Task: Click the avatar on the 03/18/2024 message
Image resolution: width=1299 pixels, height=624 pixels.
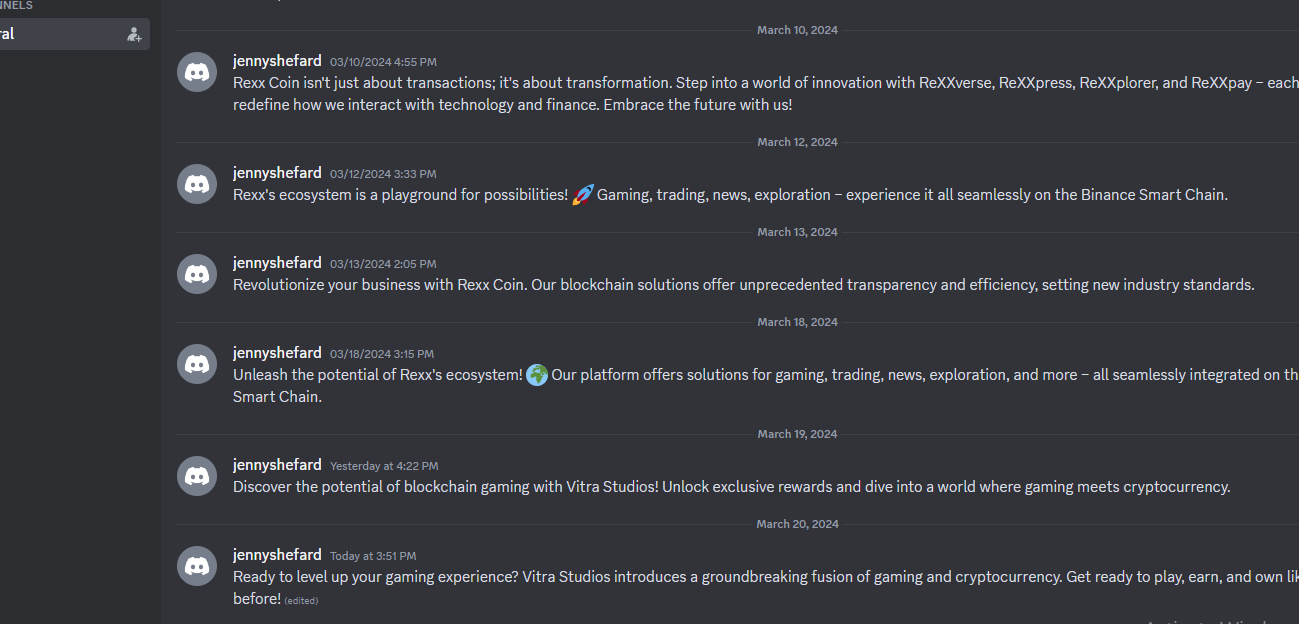Action: tap(197, 364)
